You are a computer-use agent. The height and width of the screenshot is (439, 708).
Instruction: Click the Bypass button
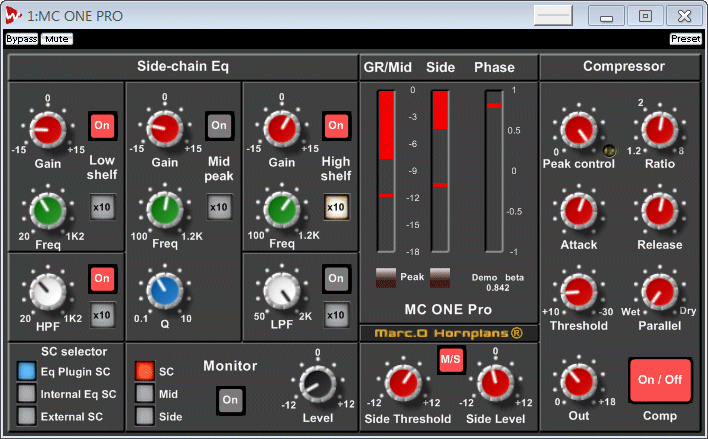pyautogui.click(x=22, y=39)
